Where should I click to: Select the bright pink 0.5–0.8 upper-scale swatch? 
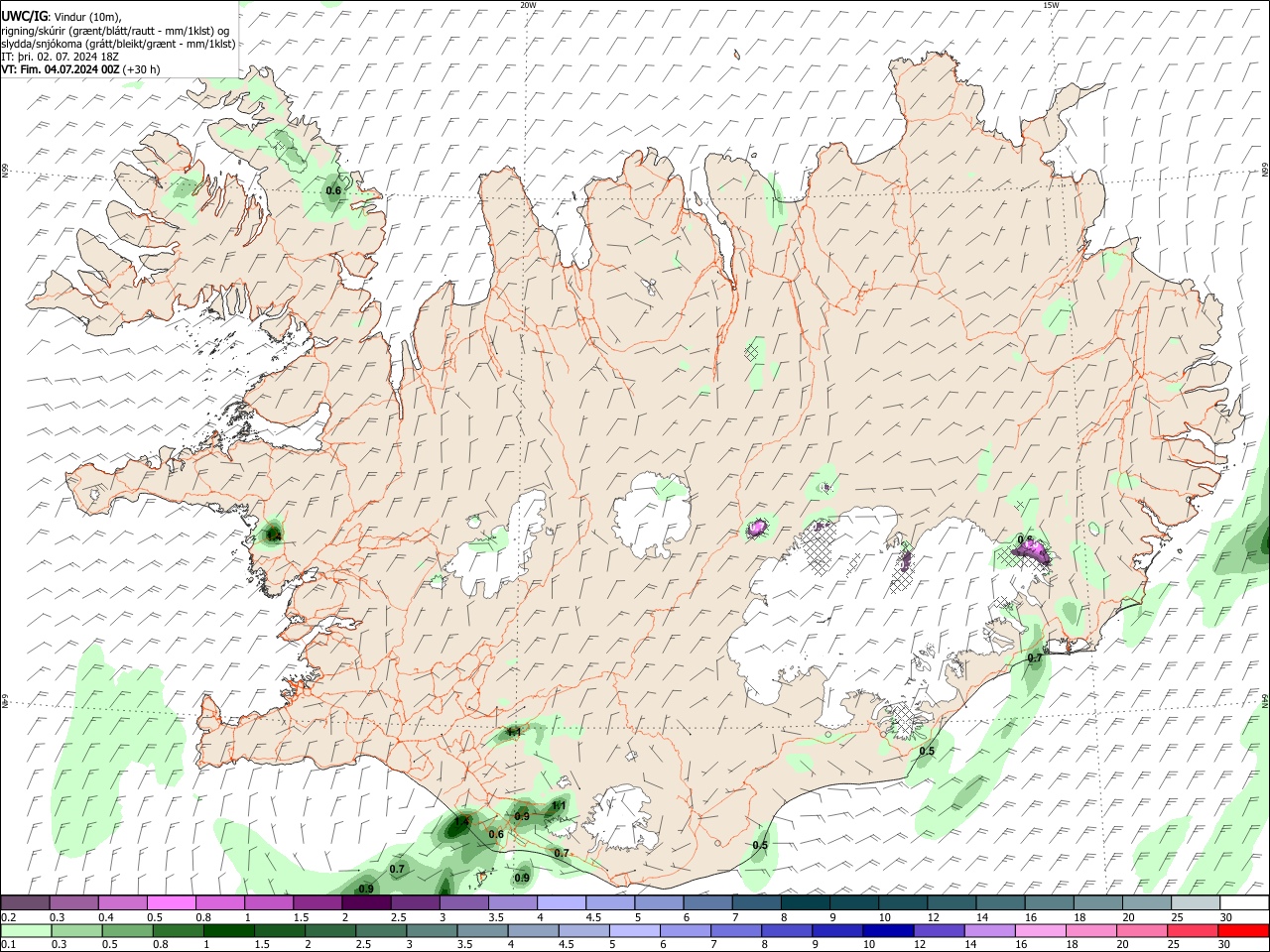(x=172, y=903)
